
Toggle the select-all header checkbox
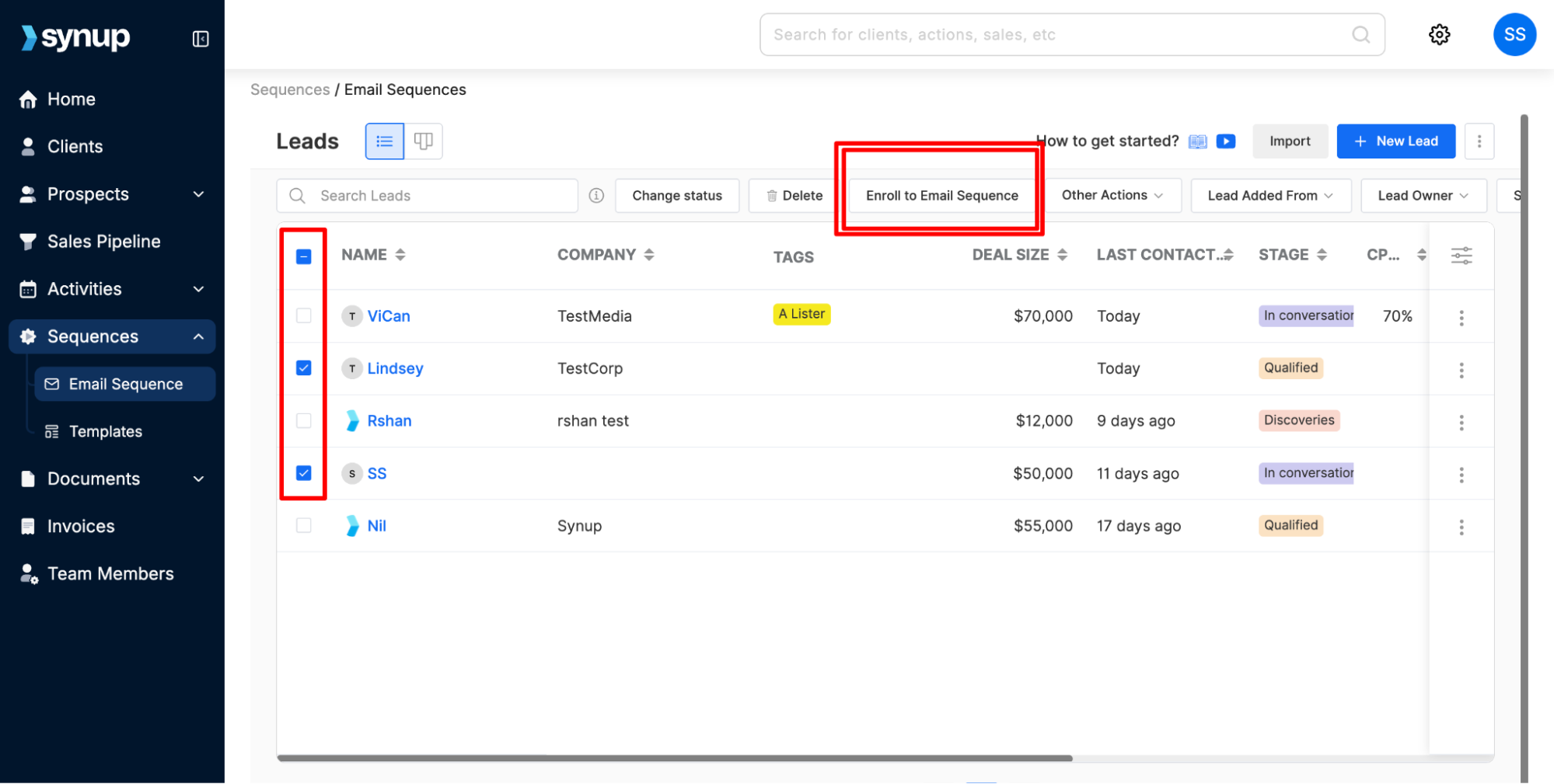pos(304,256)
